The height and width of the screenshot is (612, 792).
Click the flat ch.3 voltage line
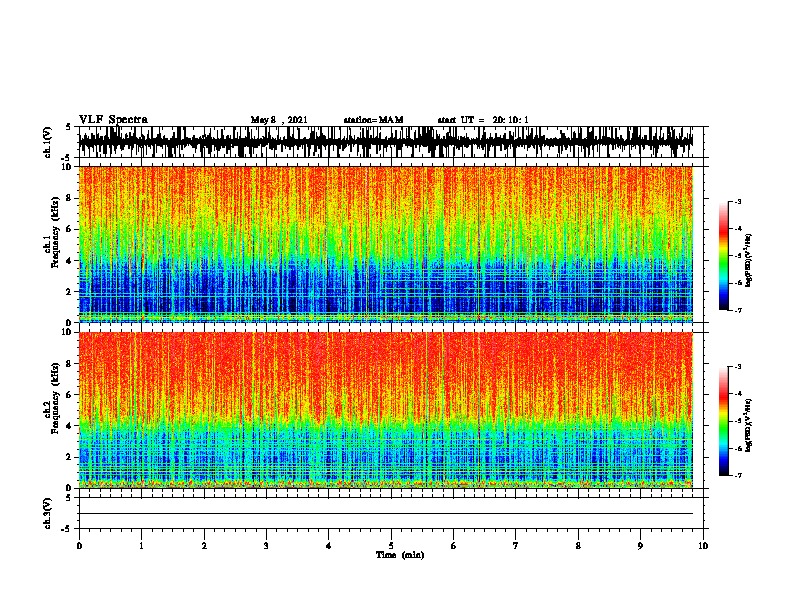click(386, 514)
